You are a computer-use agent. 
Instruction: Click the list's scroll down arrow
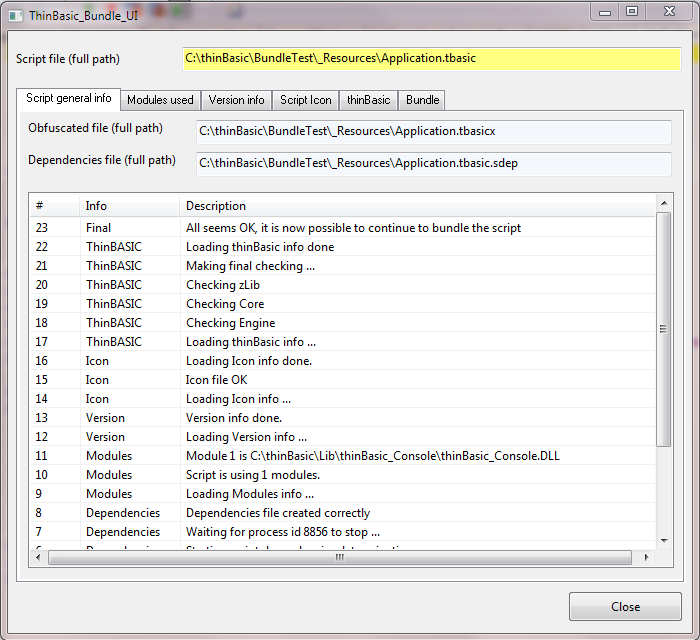click(664, 541)
